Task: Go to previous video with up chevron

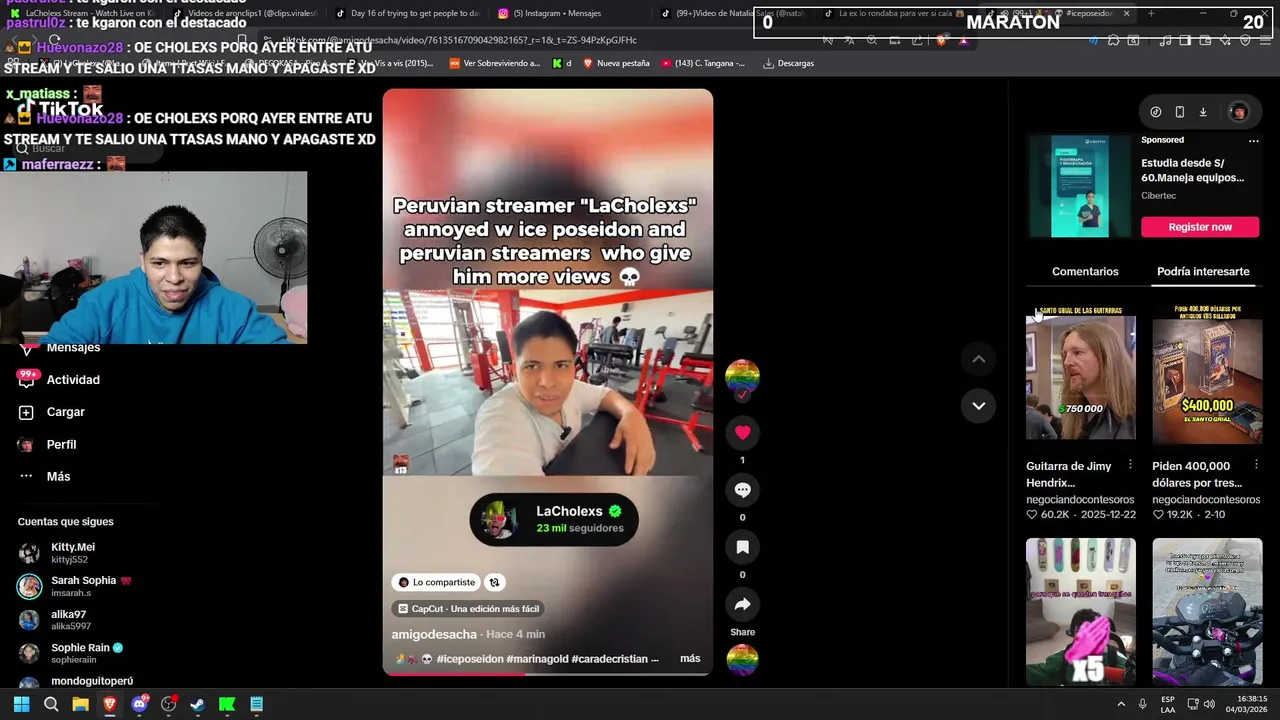Action: tap(978, 359)
